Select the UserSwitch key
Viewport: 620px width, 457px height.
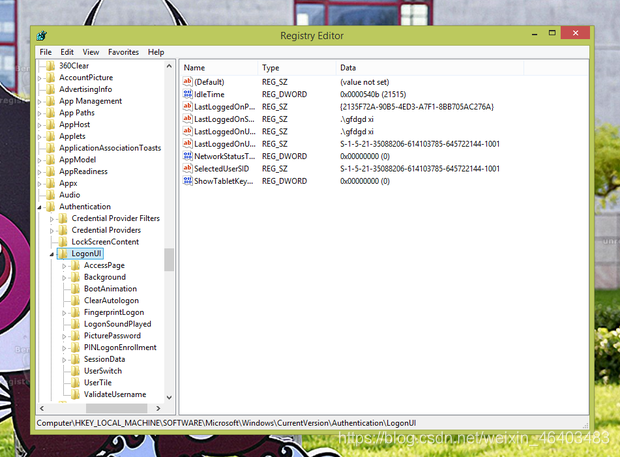(103, 371)
